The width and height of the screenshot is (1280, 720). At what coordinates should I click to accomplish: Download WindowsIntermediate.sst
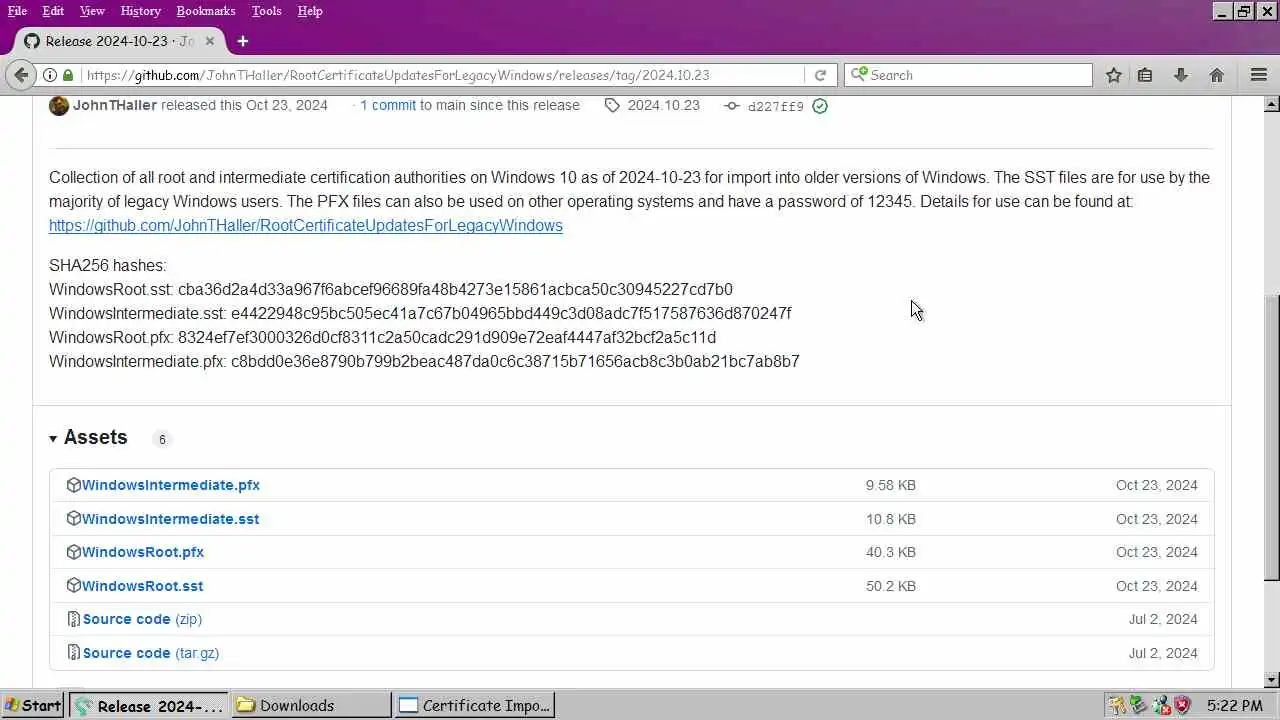(170, 519)
